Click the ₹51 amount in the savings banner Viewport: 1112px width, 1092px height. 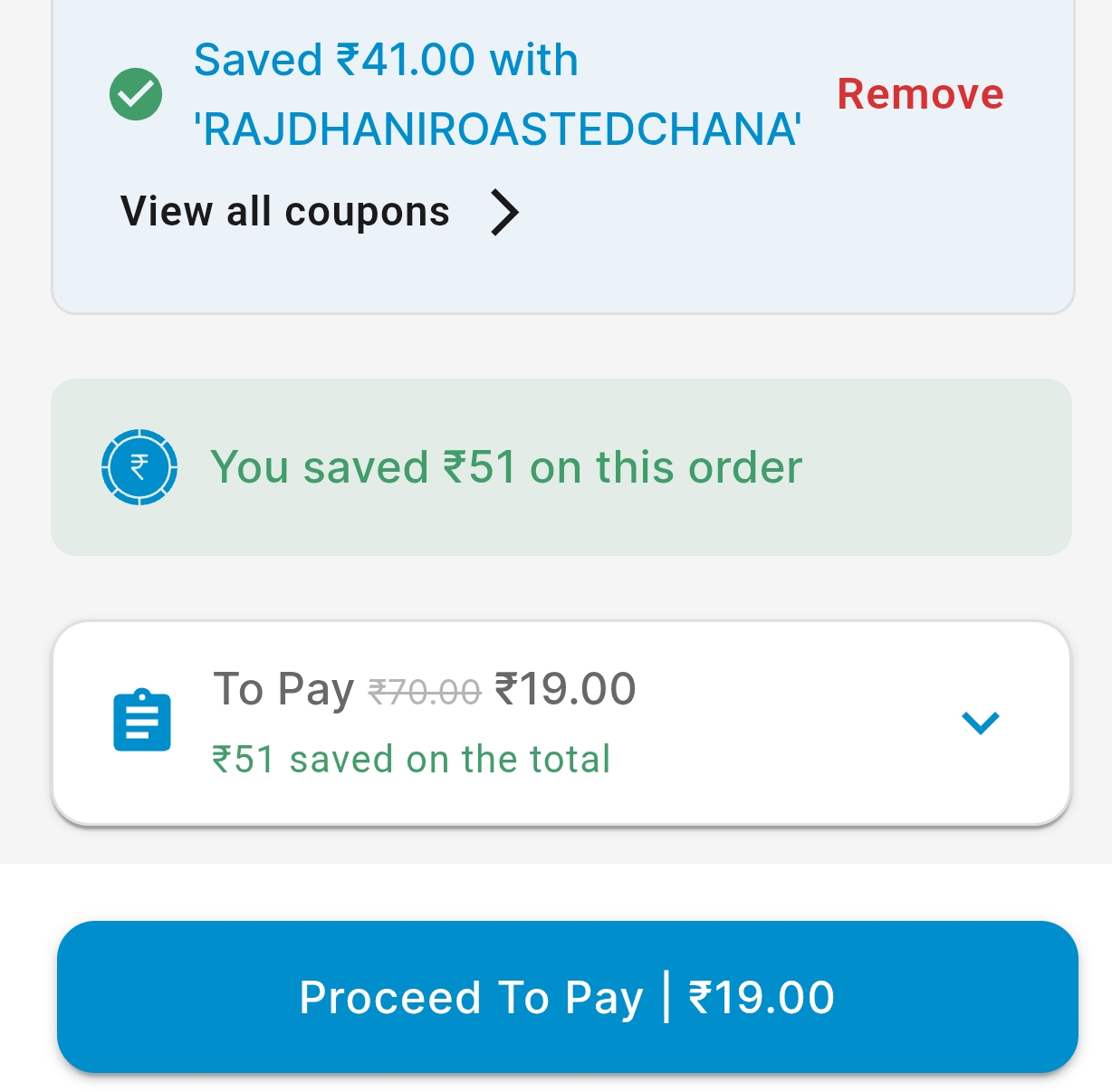(479, 468)
